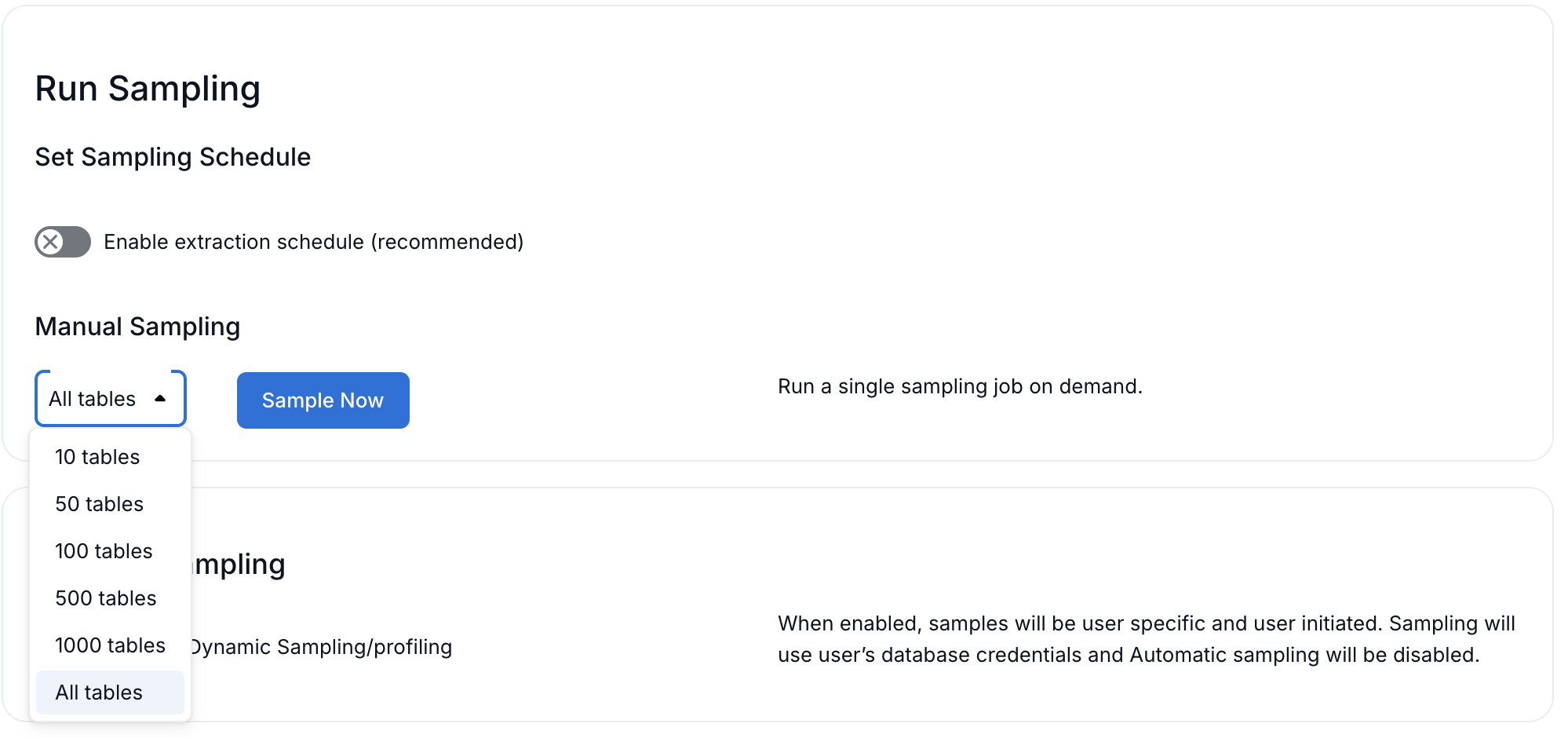Click the Enable extraction schedule (recommended) label
This screenshot has height=738, width=1568.
click(x=313, y=242)
